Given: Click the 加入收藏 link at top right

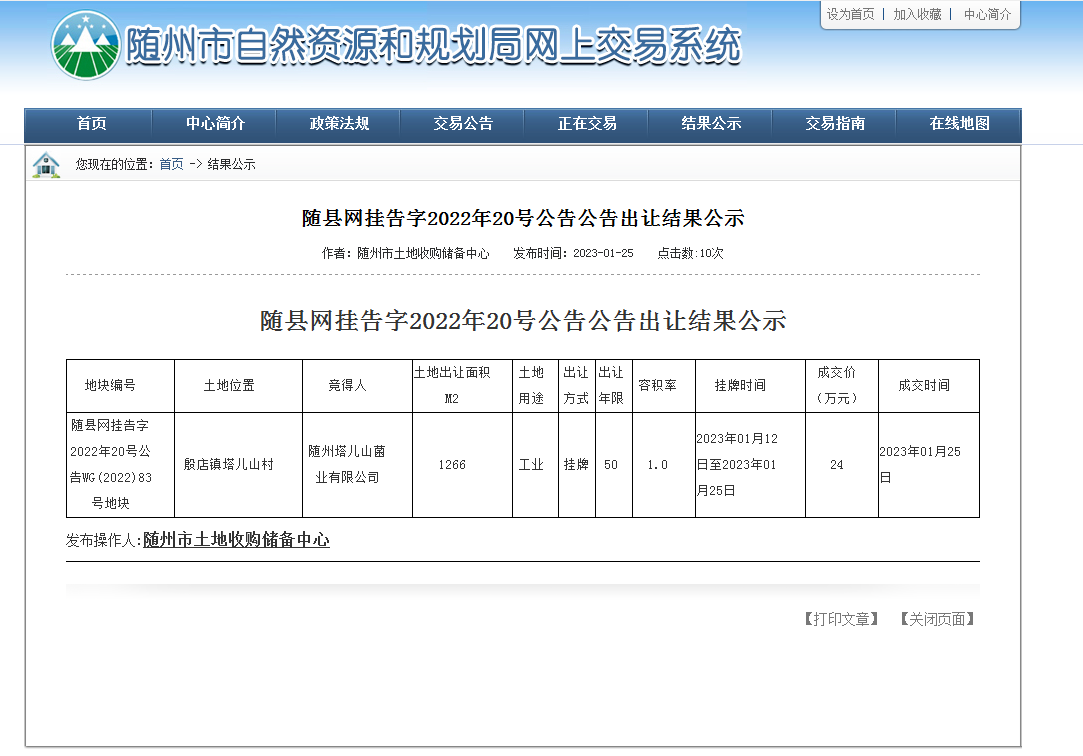Looking at the screenshot, I should [x=917, y=14].
